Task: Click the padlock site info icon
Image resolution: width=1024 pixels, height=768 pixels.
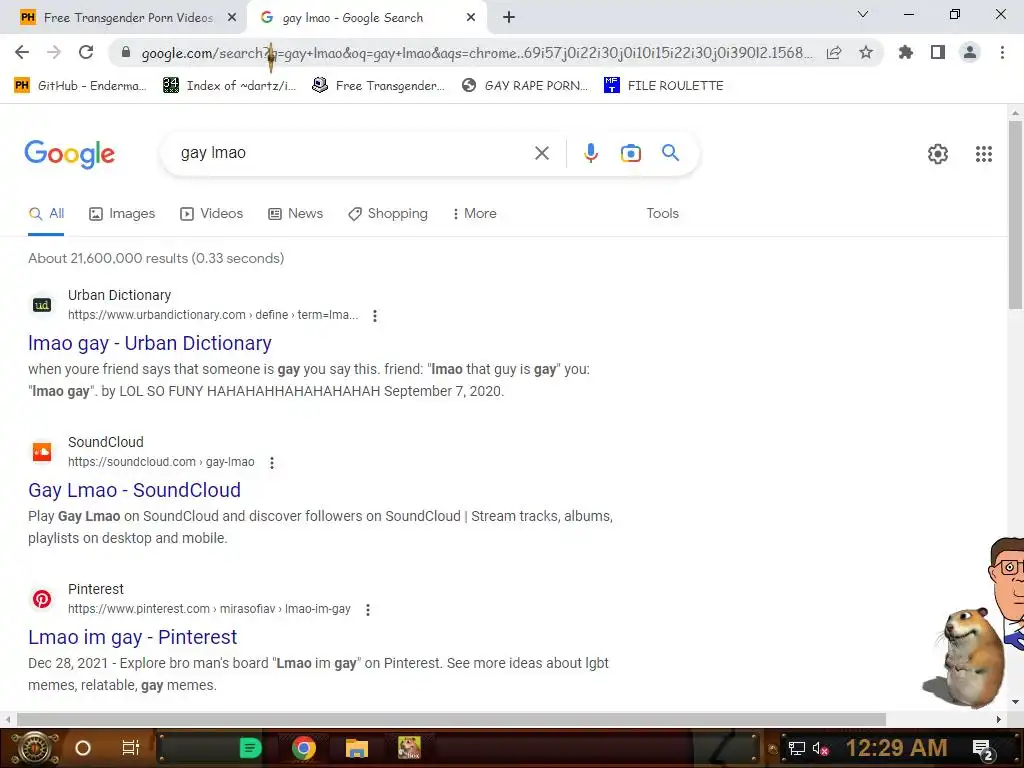Action: click(126, 52)
